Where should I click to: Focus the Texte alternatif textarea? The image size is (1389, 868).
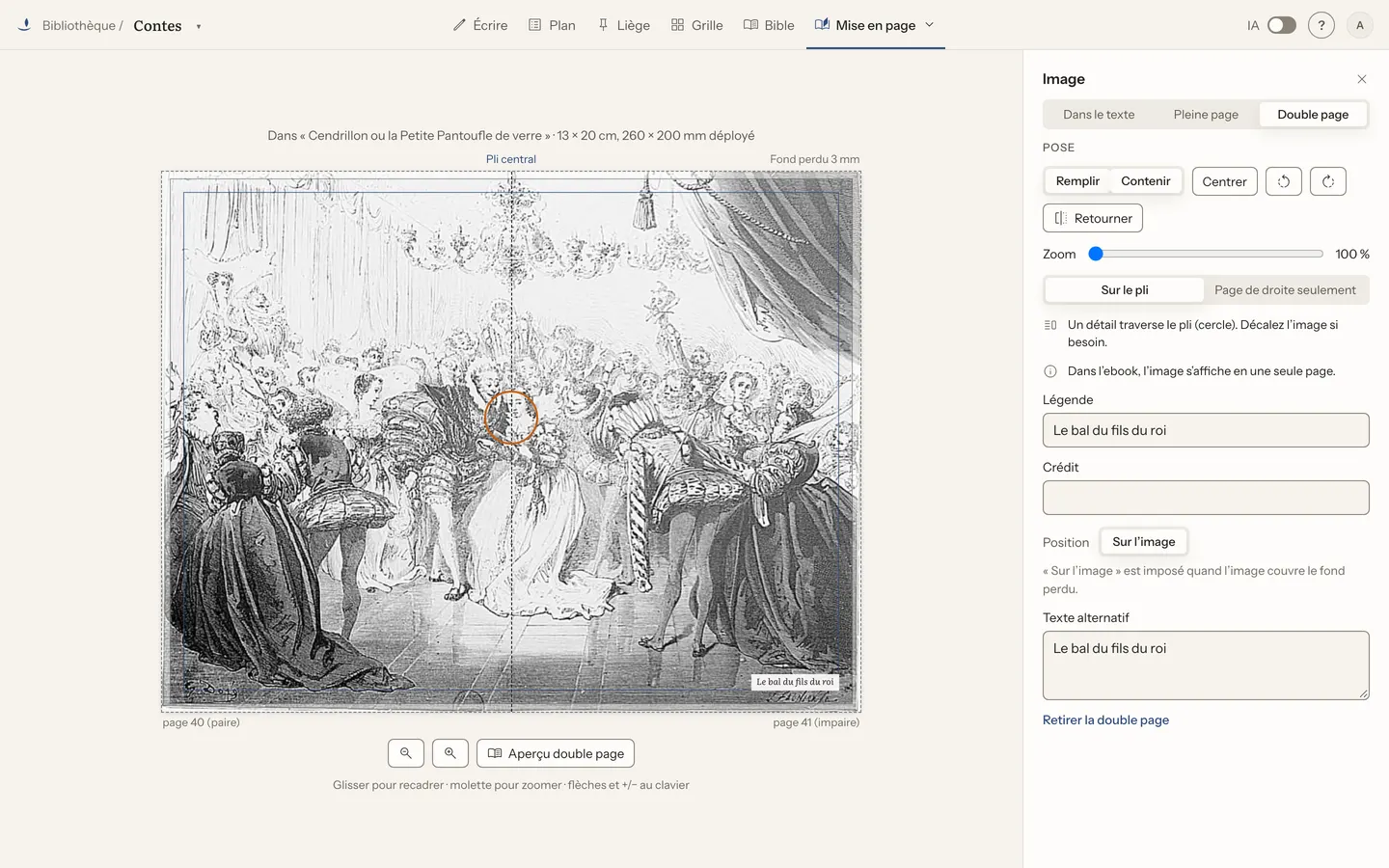(x=1206, y=665)
